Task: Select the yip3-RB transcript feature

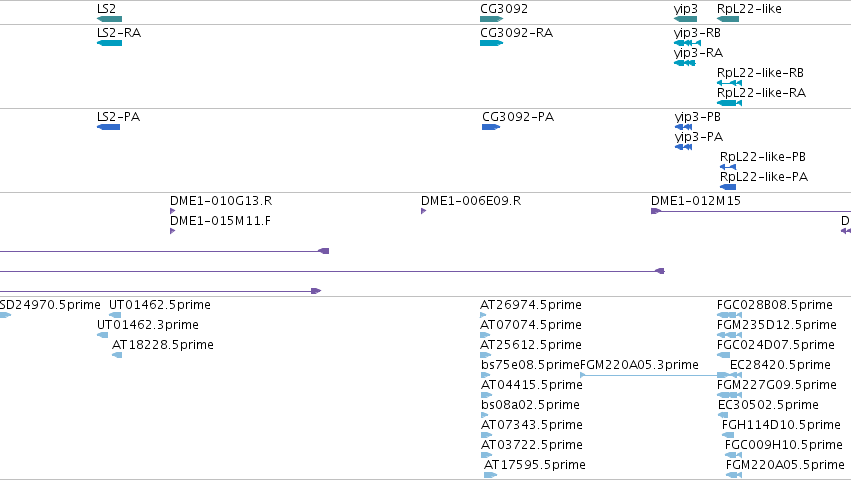Action: click(x=687, y=43)
